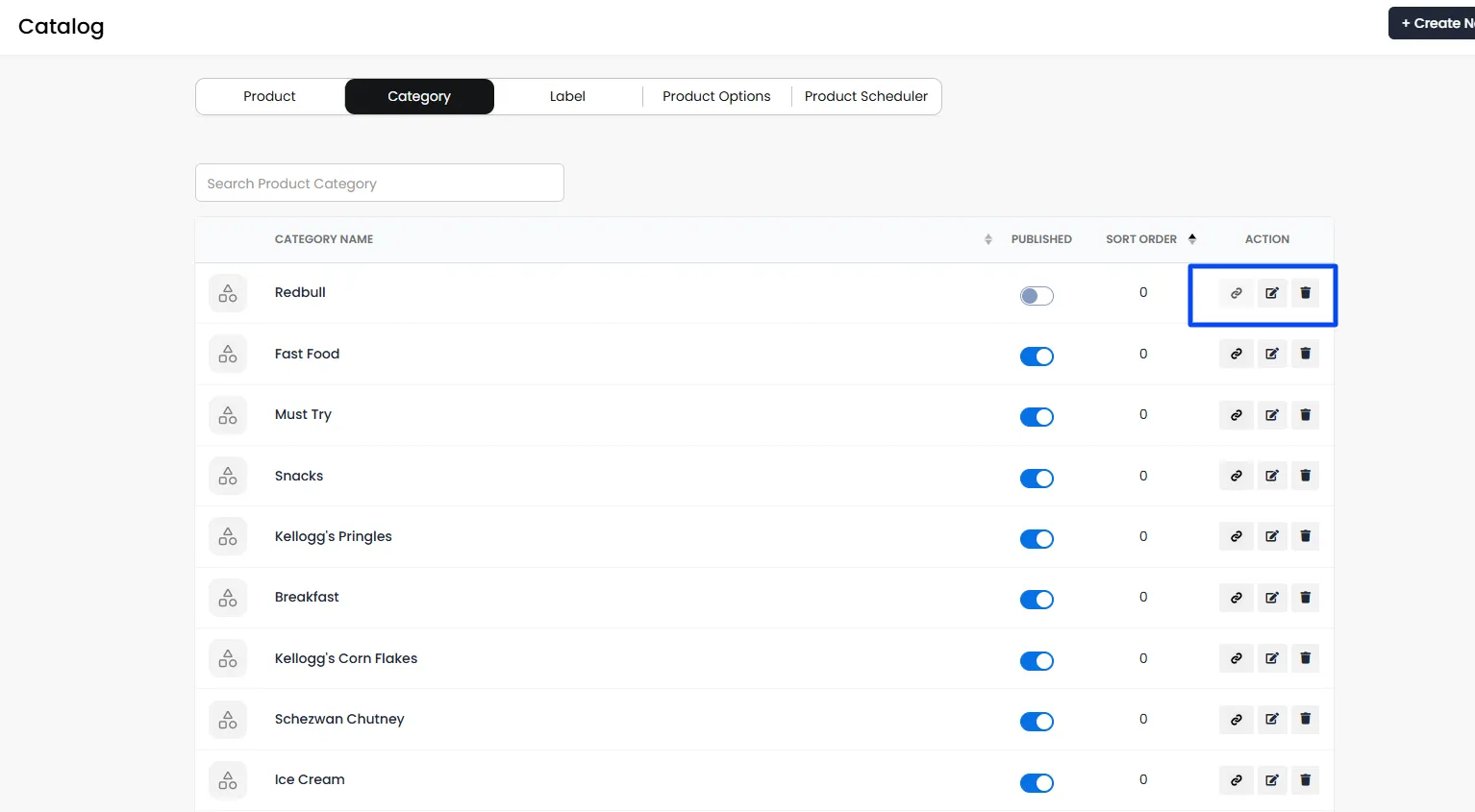1475x812 pixels.
Task: Click the Kellogg's Corn Flakes category name
Action: tap(346, 658)
